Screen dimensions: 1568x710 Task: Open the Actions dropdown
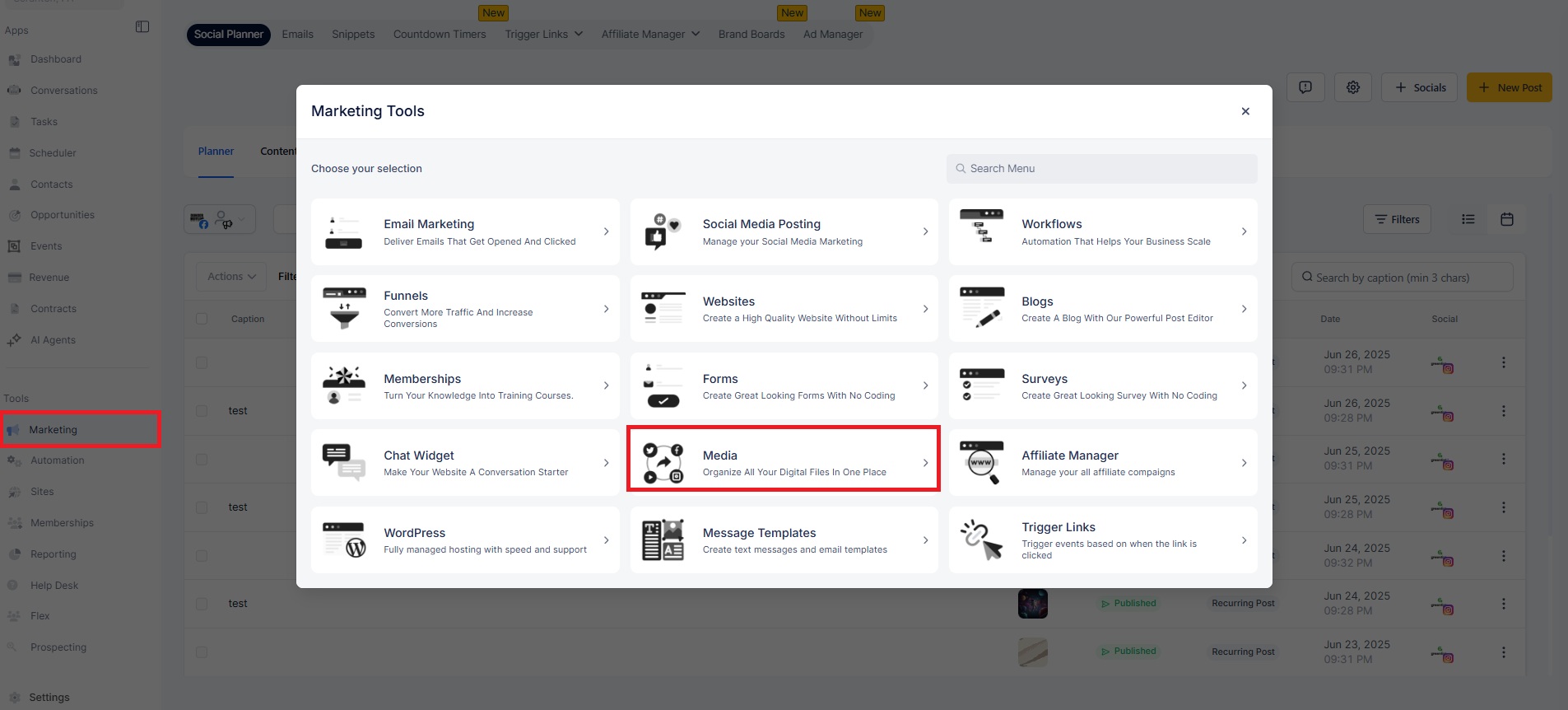[x=231, y=277]
